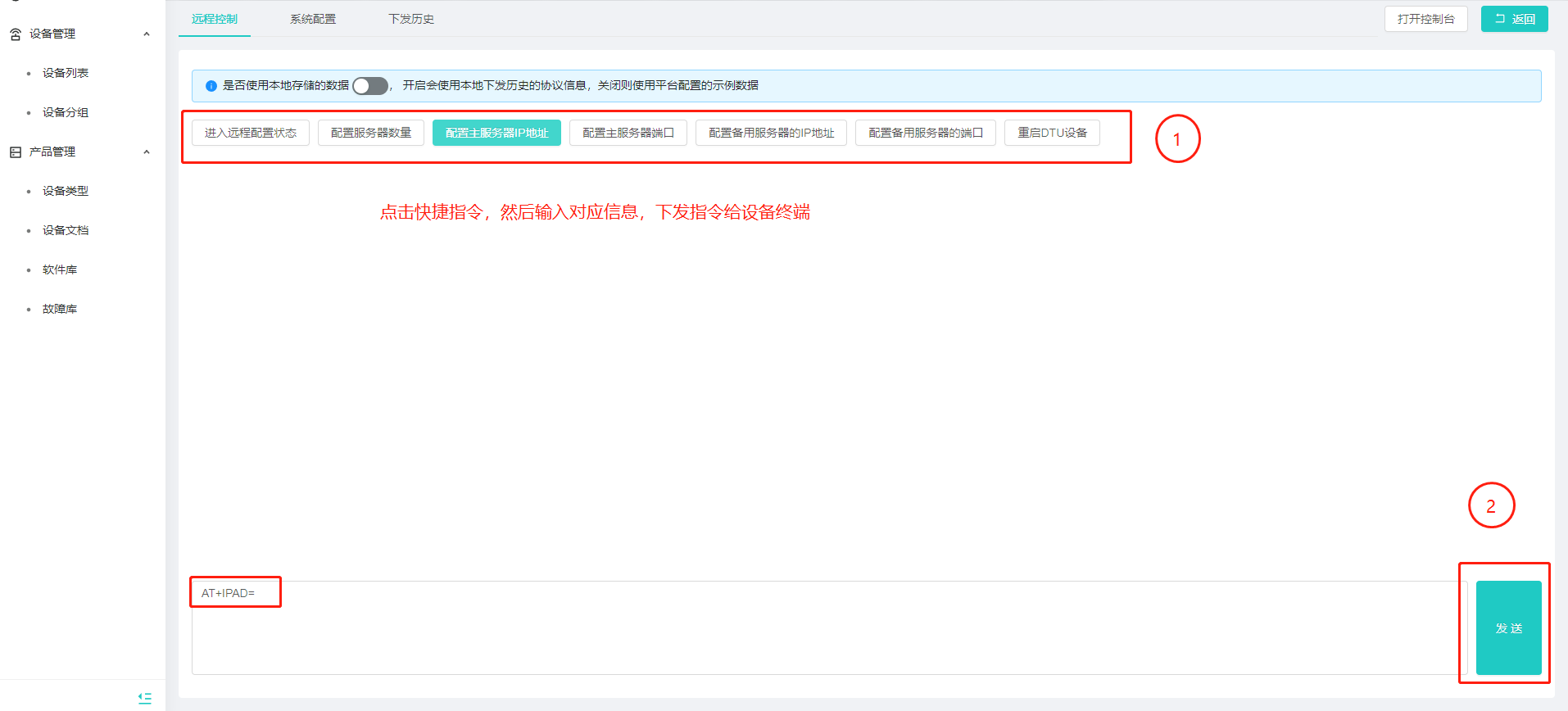Screen dimensions: 1568x711
Task: Open the 下发历史 tab
Action: (x=410, y=19)
